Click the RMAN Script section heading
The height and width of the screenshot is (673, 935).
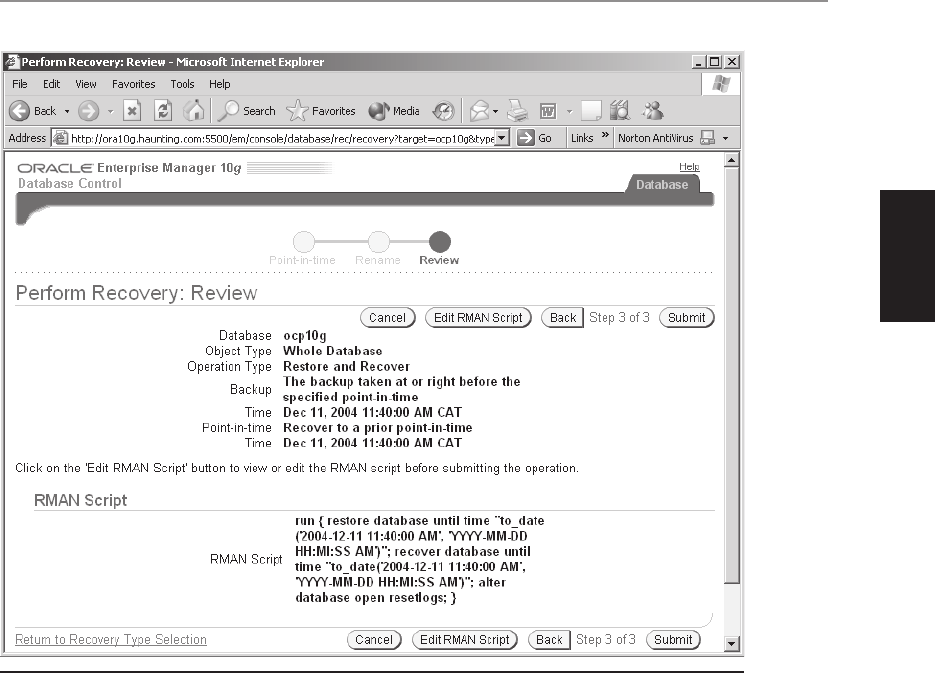pyautogui.click(x=81, y=500)
